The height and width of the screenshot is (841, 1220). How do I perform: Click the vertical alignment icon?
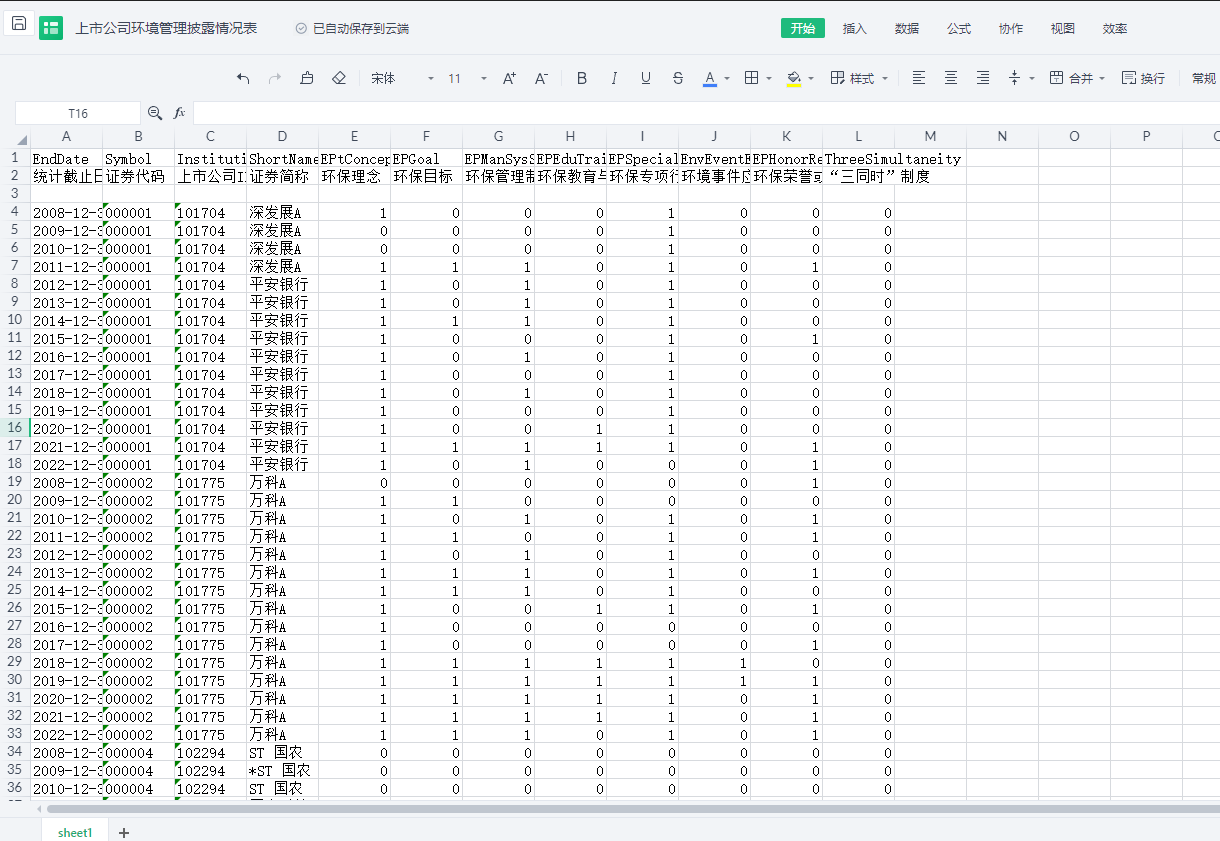point(1015,78)
